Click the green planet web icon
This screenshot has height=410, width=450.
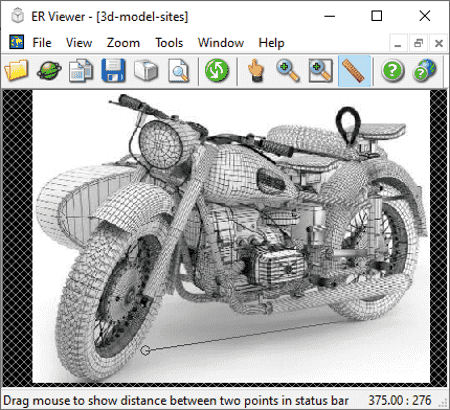click(x=49, y=70)
